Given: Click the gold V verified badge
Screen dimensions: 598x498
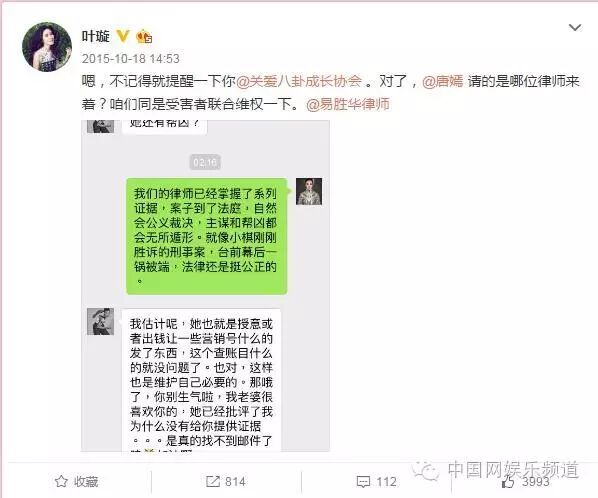Looking at the screenshot, I should pos(122,36).
